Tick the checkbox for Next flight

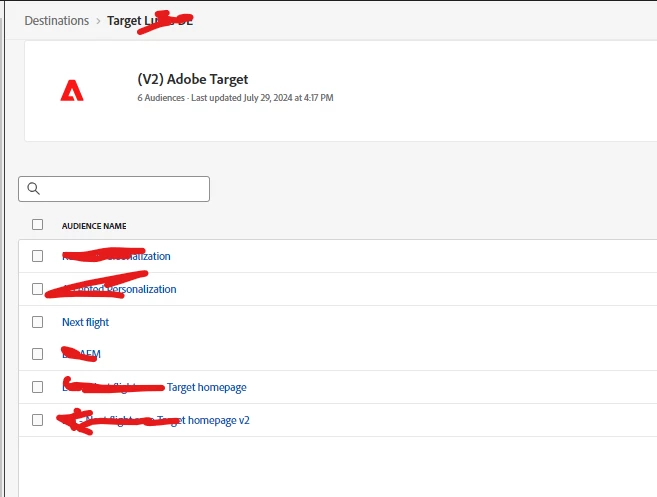[37, 322]
